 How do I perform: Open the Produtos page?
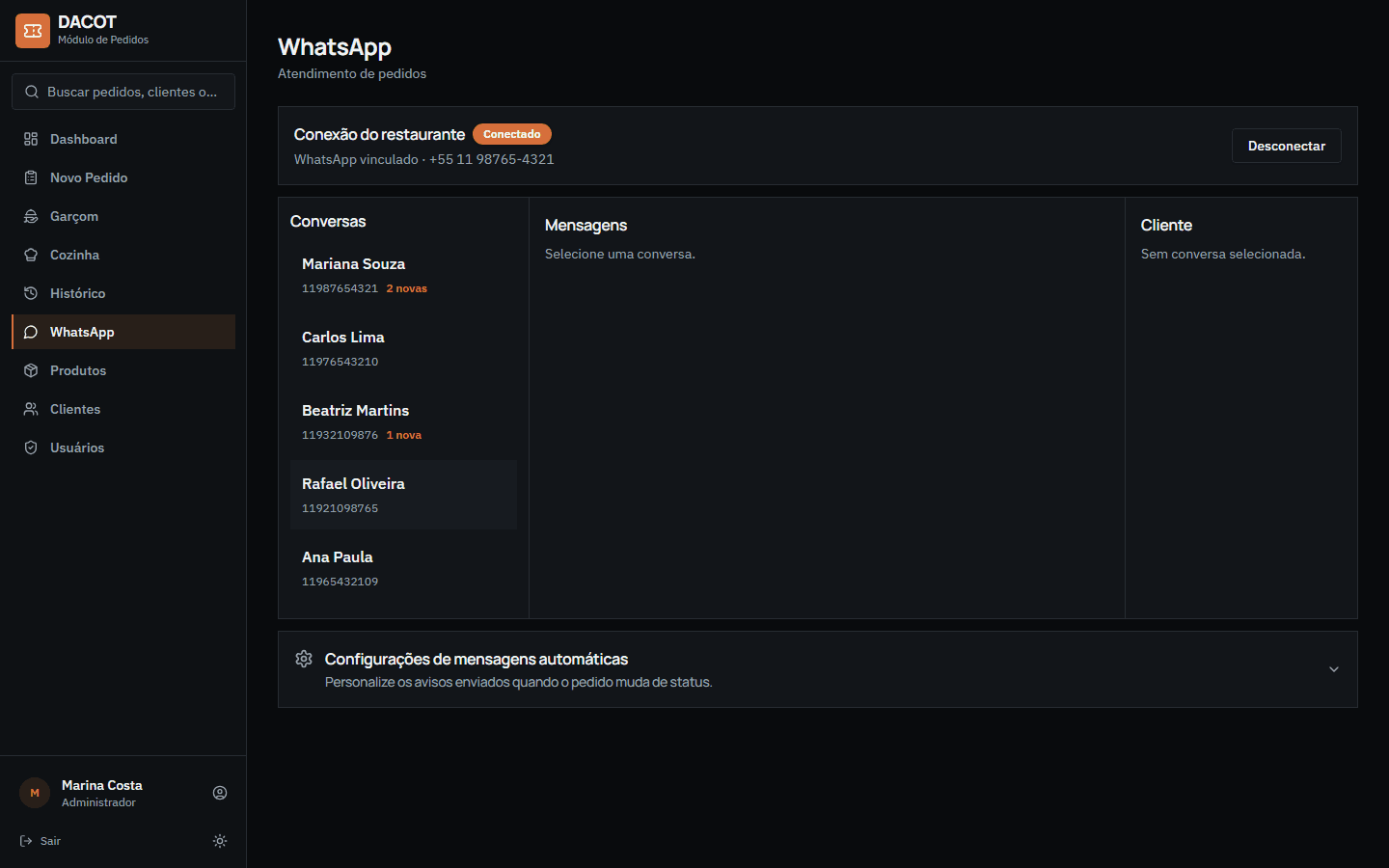(x=123, y=370)
